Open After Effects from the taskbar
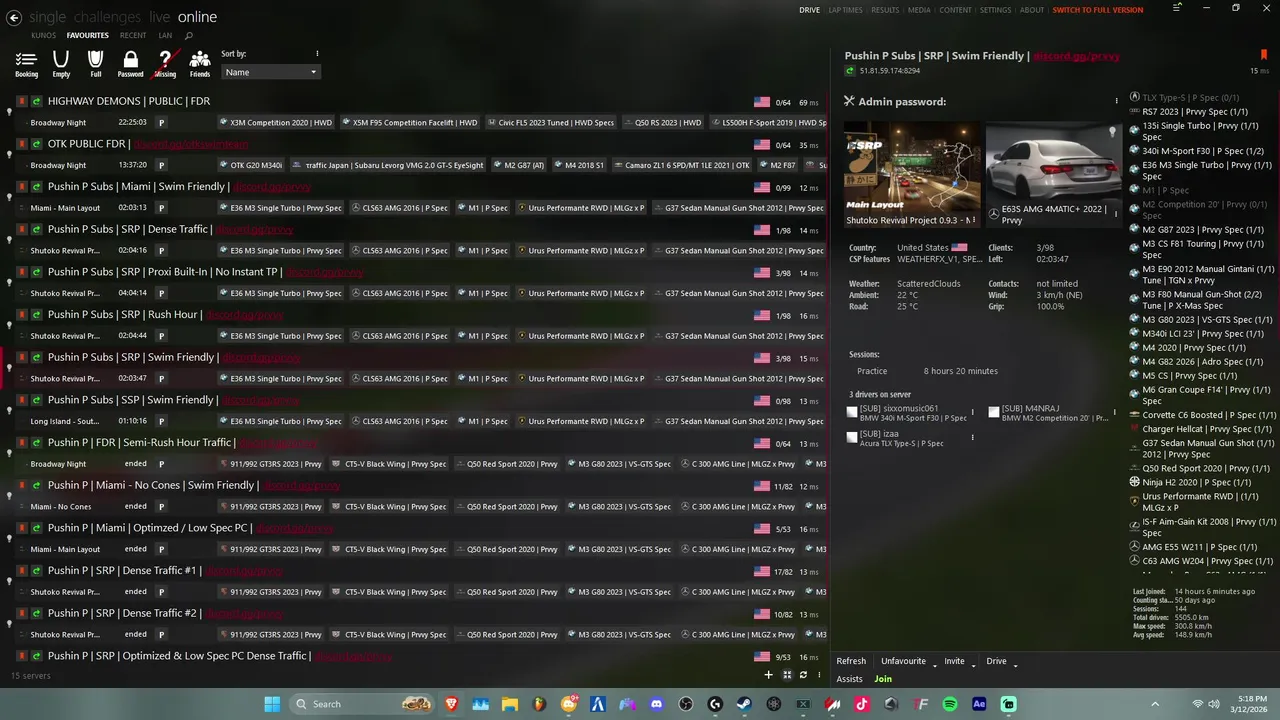 (979, 704)
